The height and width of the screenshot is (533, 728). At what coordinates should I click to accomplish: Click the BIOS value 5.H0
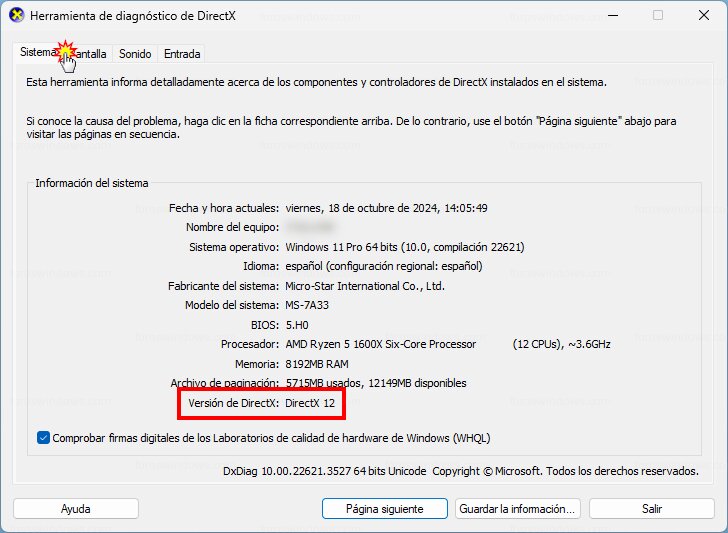297,325
